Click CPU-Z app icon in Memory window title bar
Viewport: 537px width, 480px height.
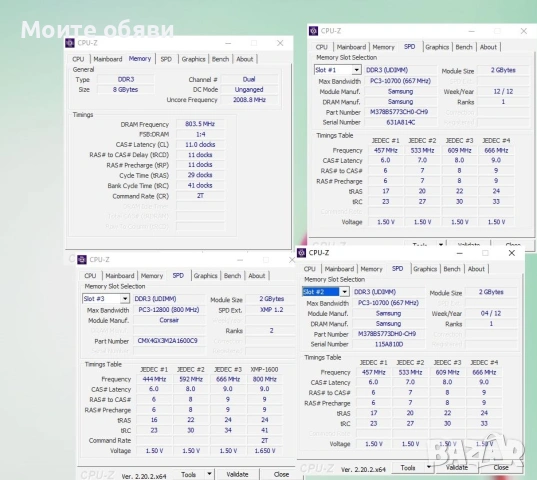pos(70,43)
